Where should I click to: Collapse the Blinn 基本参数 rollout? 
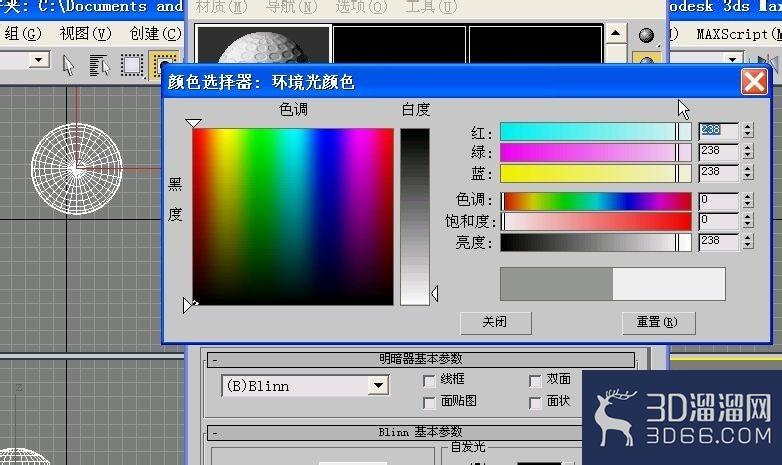click(x=394, y=432)
